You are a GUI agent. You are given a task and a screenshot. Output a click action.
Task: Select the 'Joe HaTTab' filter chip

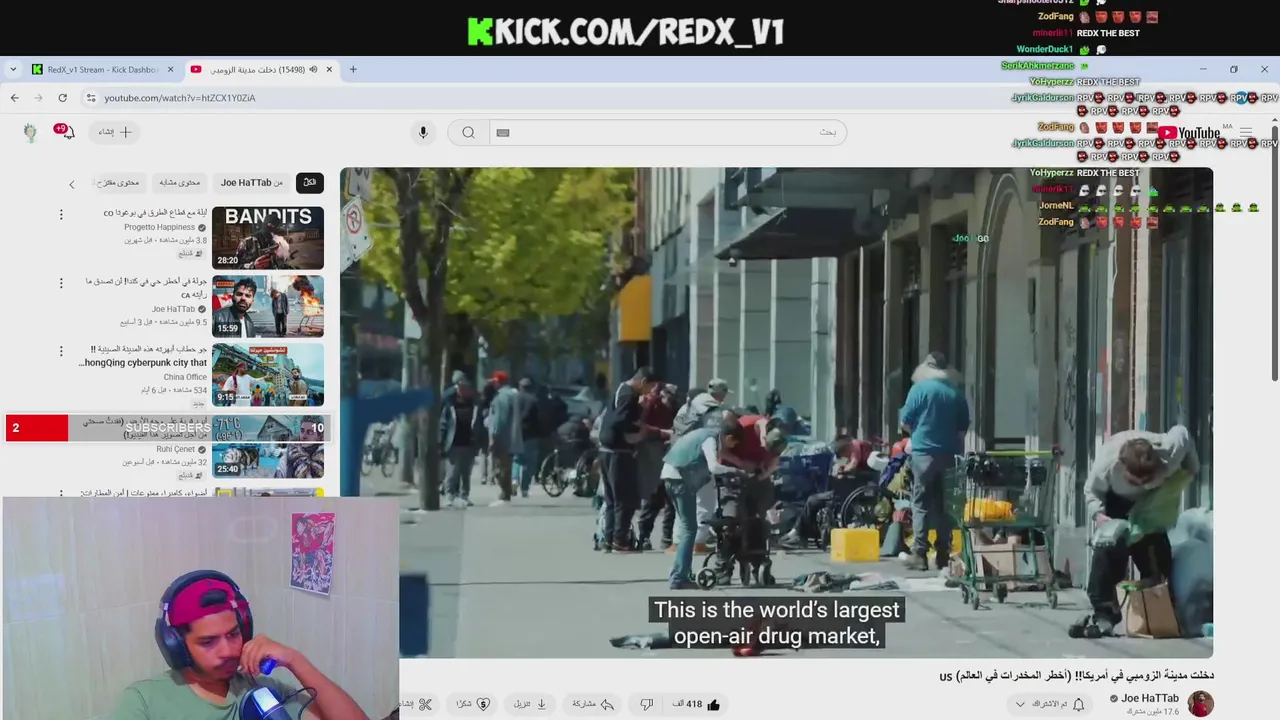point(252,182)
